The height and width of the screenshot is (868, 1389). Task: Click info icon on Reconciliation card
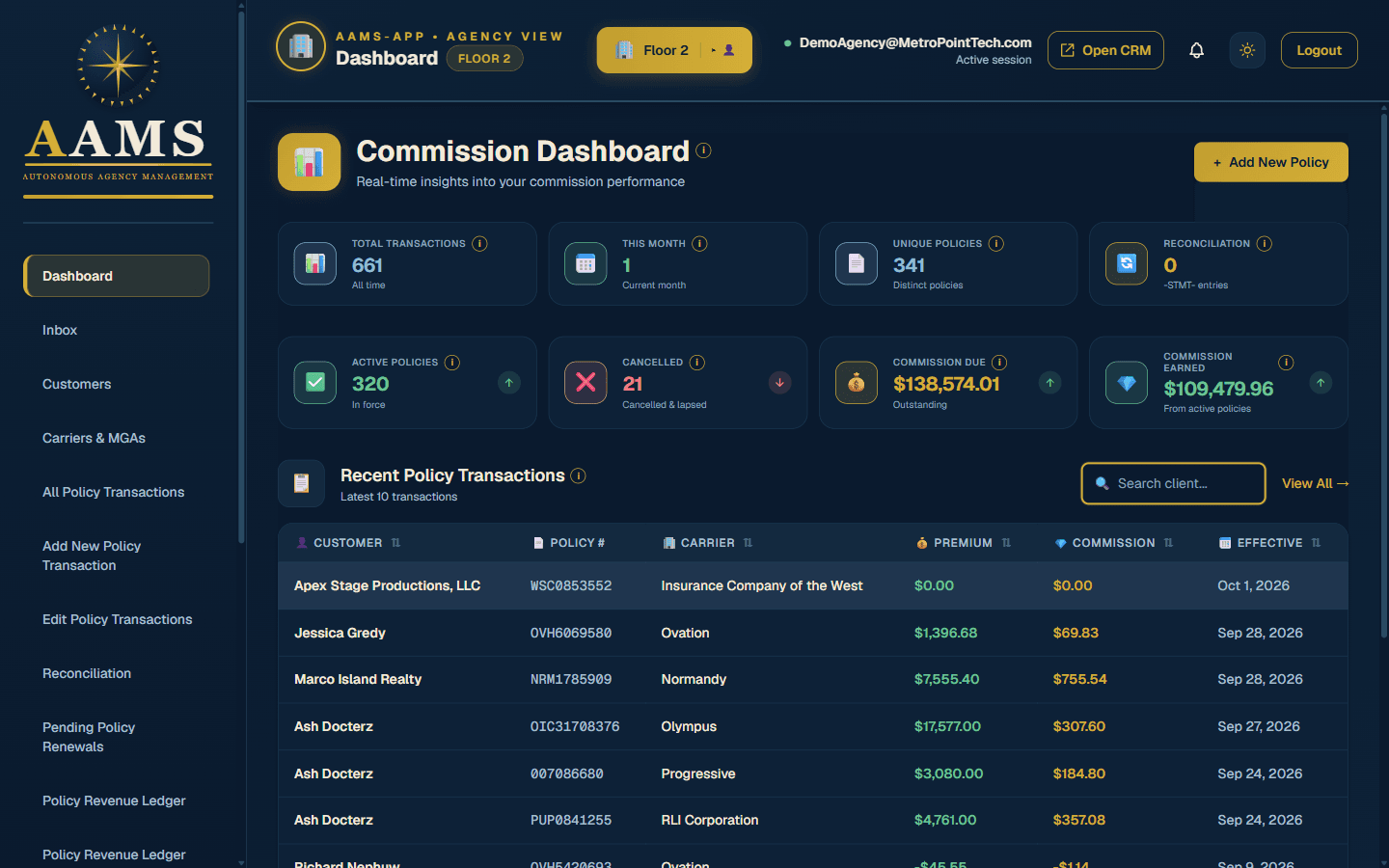point(1265,244)
